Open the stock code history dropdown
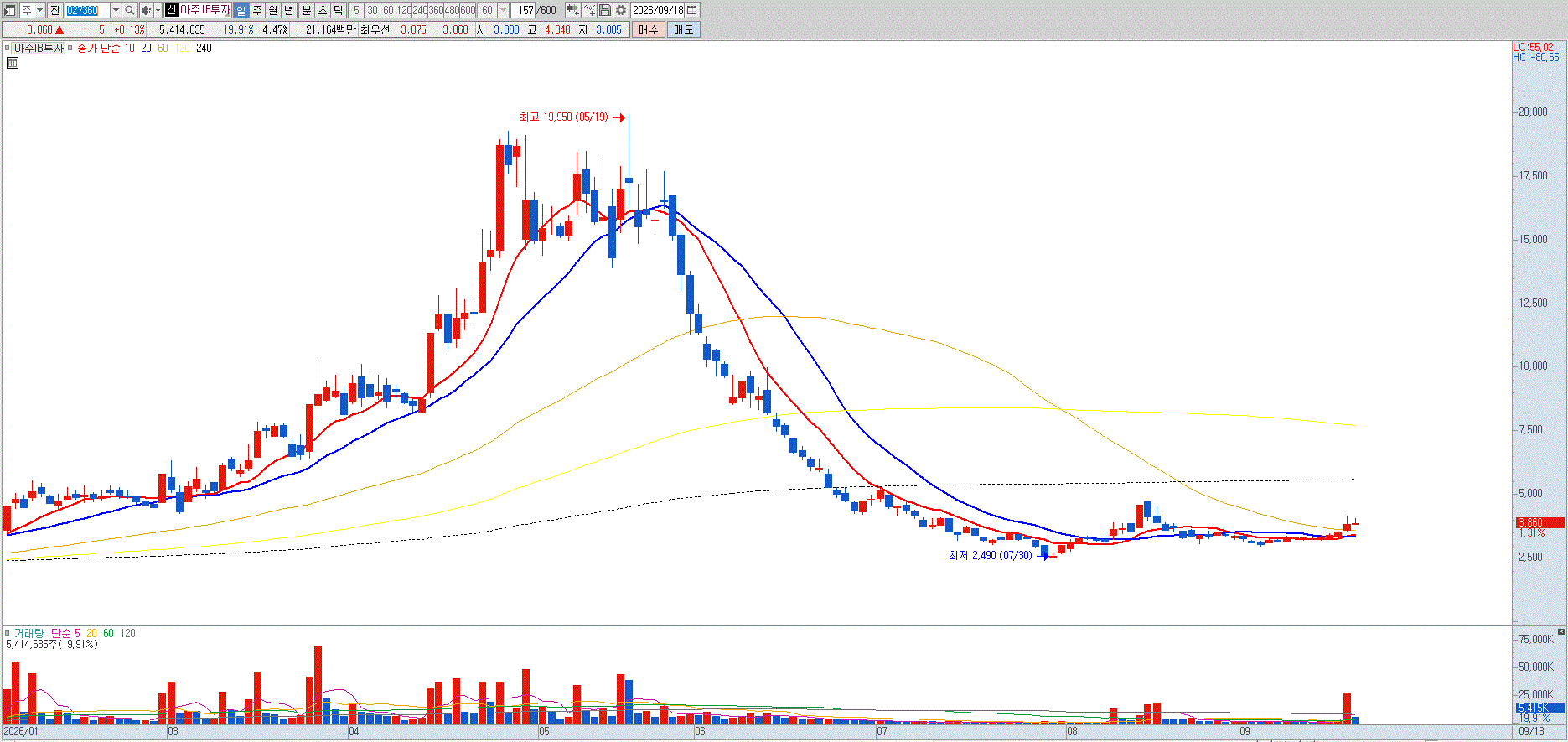 (116, 10)
